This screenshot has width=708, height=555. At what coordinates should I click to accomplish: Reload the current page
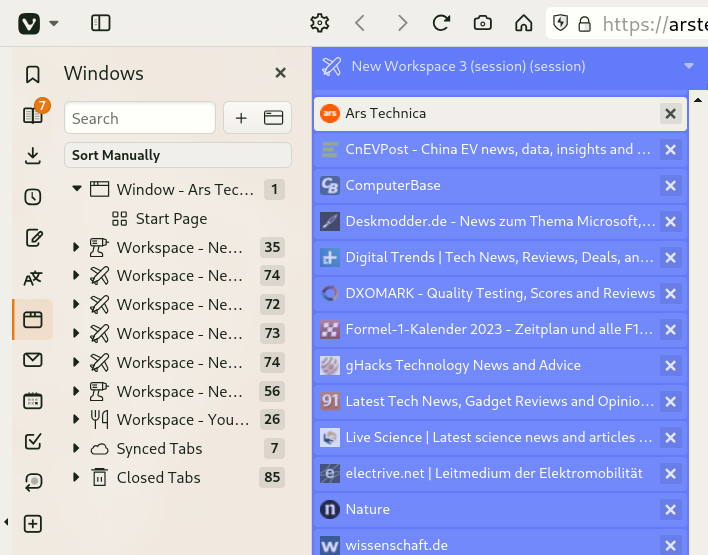tap(441, 23)
